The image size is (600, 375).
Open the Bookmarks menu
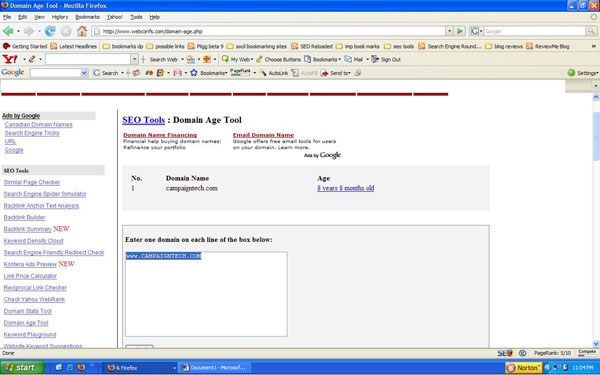[87, 17]
